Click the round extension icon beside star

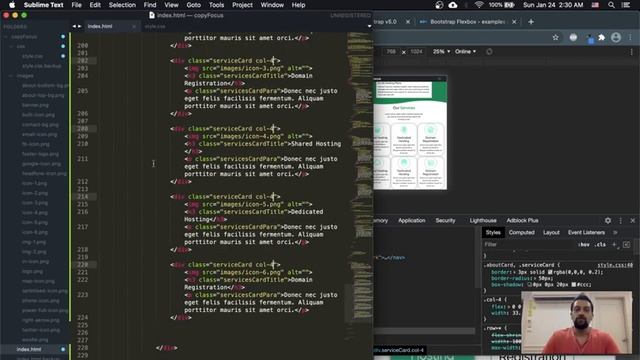pos(573,38)
